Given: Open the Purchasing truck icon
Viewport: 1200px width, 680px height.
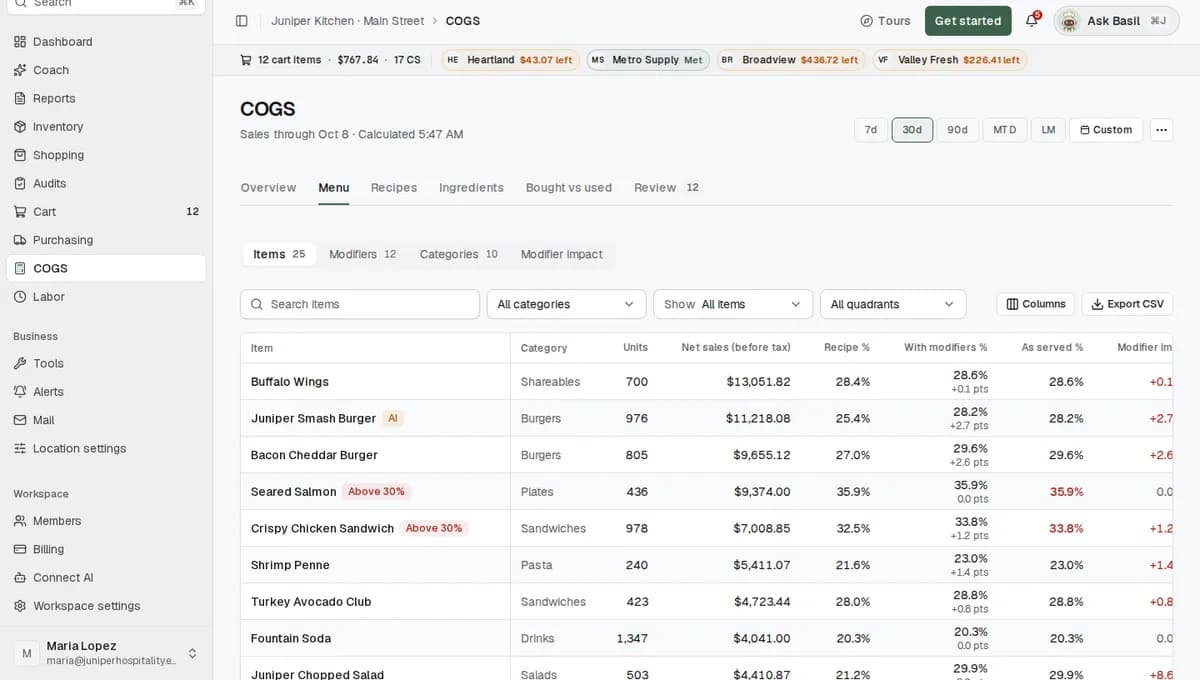Looking at the screenshot, I should [20, 240].
